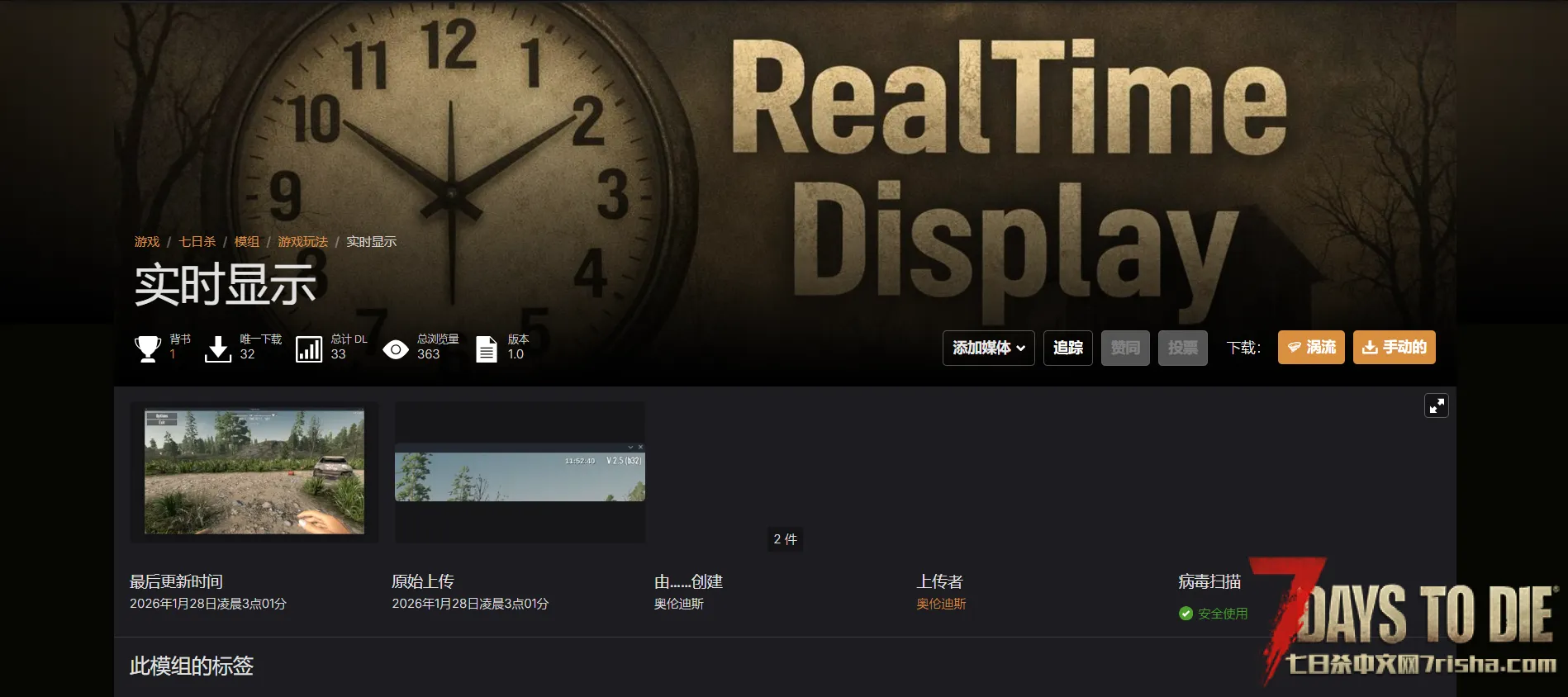1568x697 pixels.
Task: Open the 添加媒体 dropdown
Action: pyautogui.click(x=988, y=348)
